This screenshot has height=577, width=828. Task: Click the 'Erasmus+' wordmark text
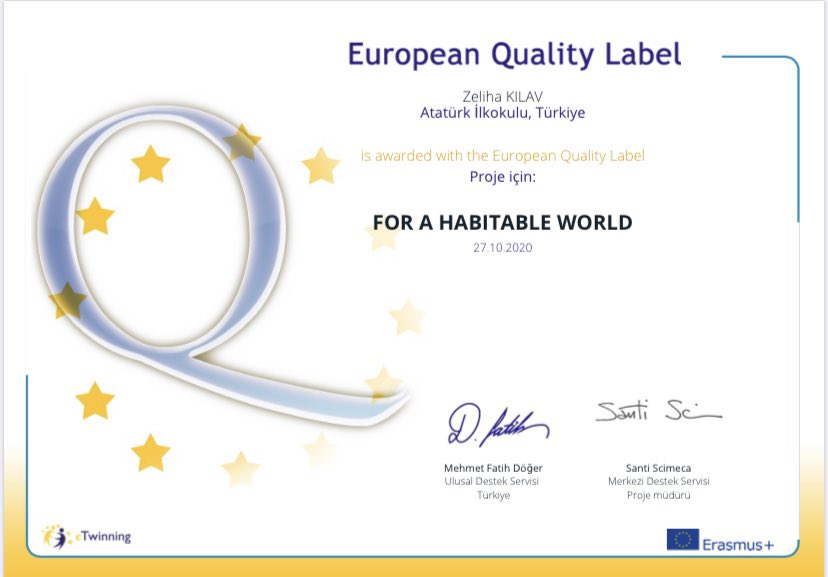click(738, 545)
